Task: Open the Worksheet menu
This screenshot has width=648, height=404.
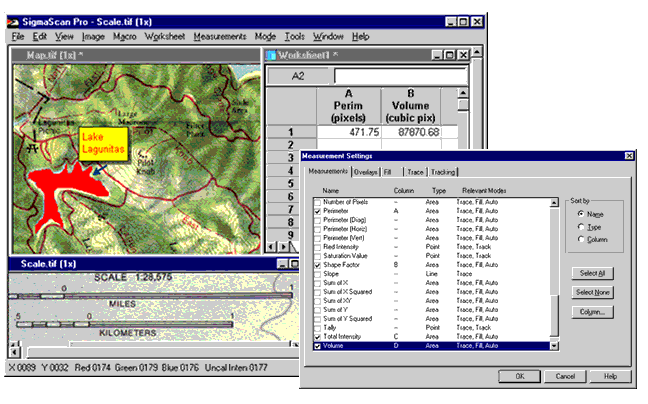Action: coord(164,37)
